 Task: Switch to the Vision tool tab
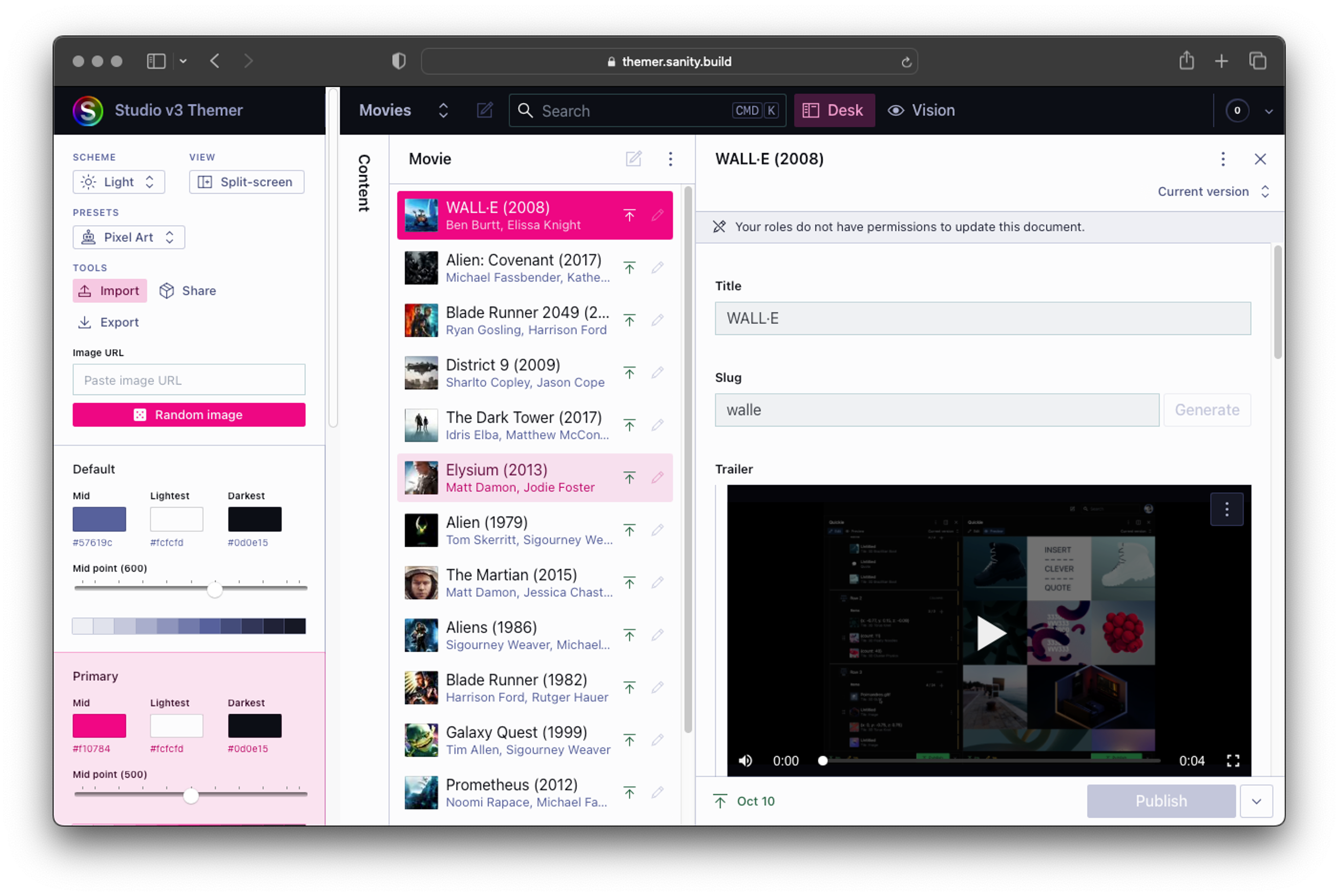tap(921, 110)
